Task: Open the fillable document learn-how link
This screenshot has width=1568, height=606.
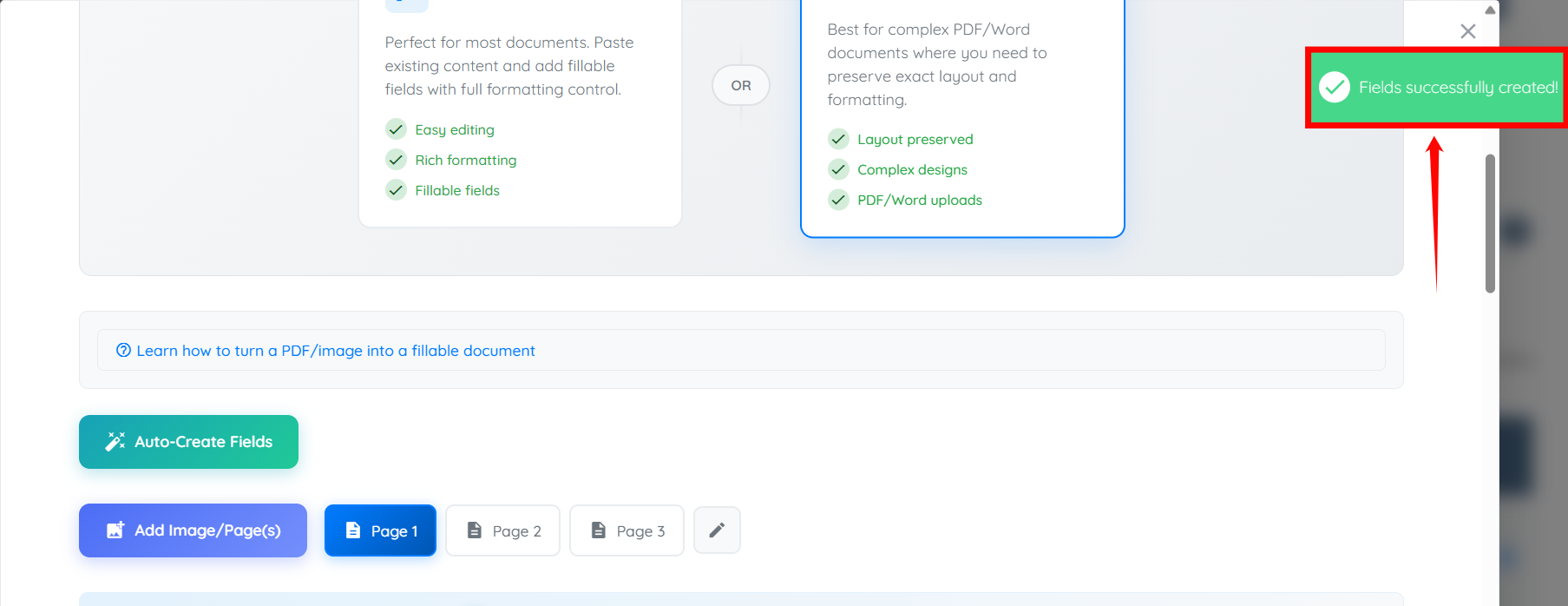Action: [335, 351]
